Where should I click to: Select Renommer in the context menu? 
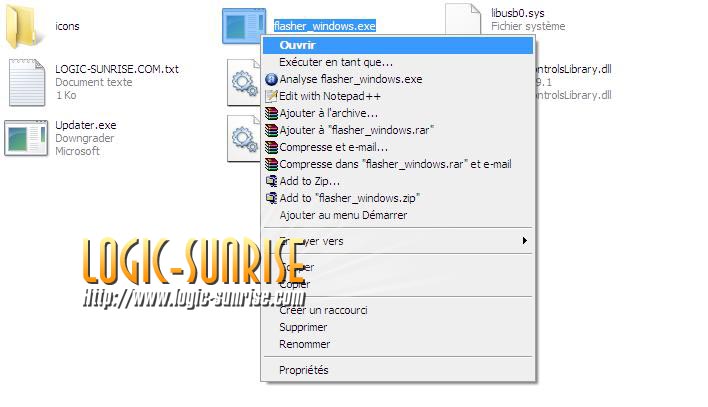click(x=398, y=344)
